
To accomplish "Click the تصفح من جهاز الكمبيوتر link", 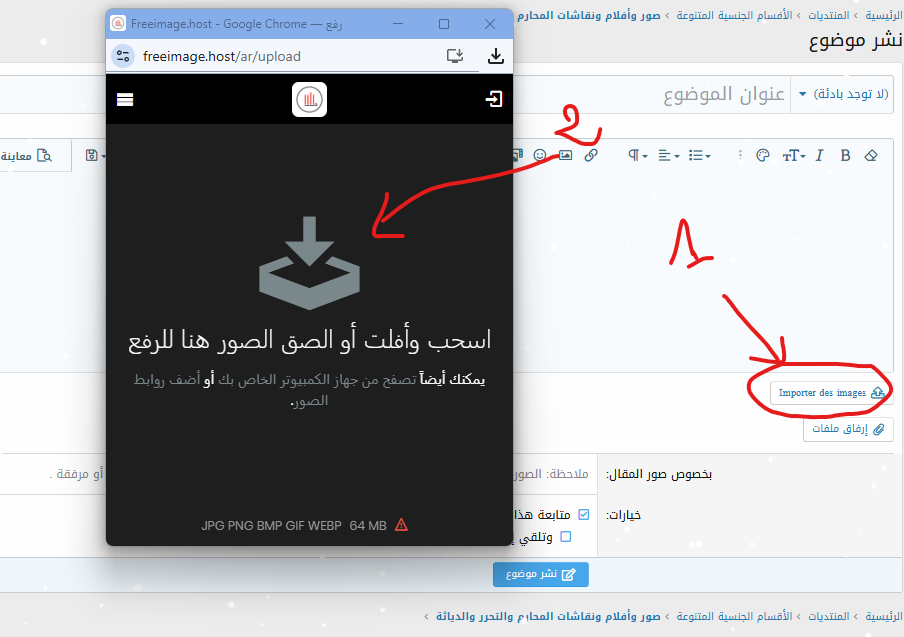I will tap(318, 379).
